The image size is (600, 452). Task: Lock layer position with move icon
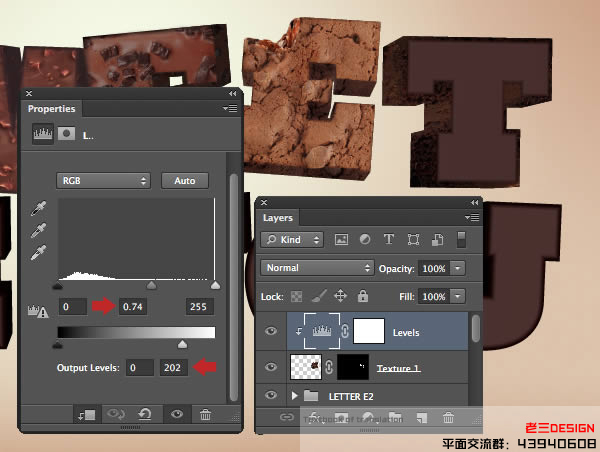click(340, 296)
